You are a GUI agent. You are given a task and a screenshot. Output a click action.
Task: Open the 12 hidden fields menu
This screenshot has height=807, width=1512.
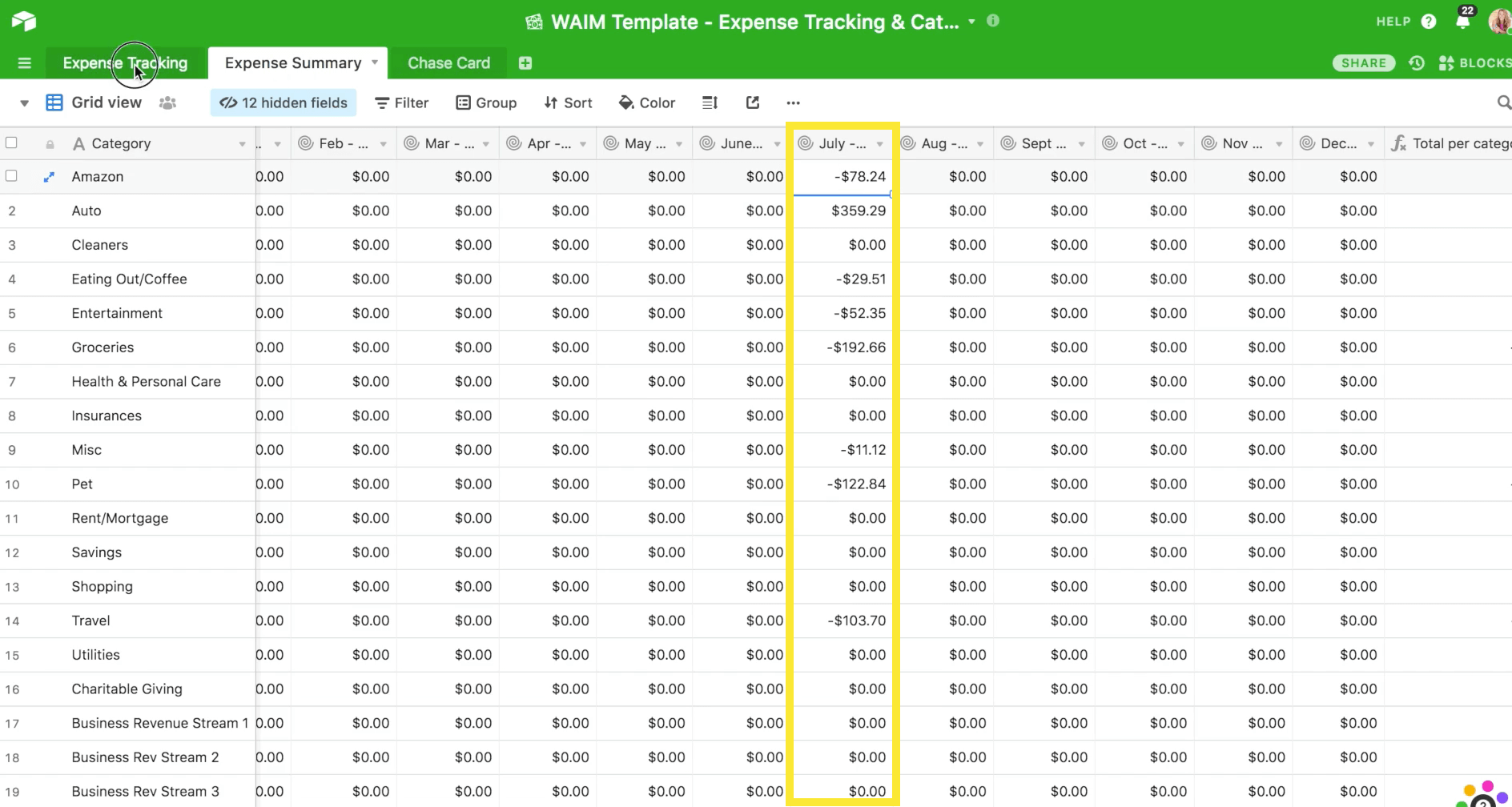(x=283, y=102)
